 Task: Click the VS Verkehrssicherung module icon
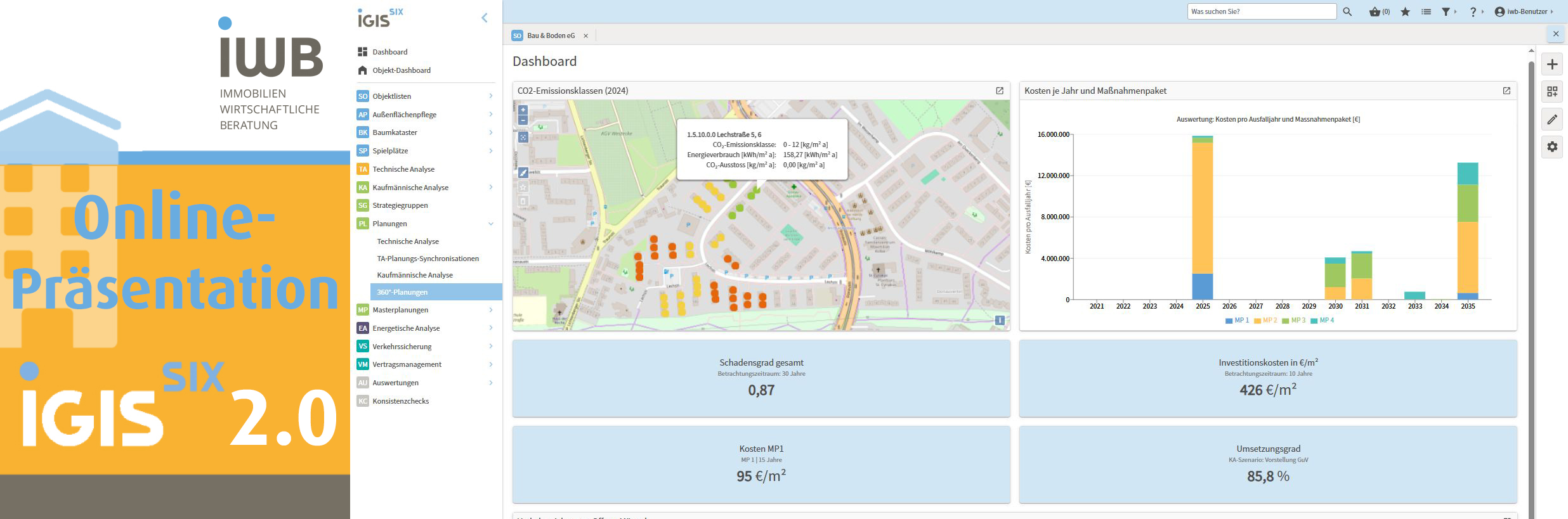363,347
